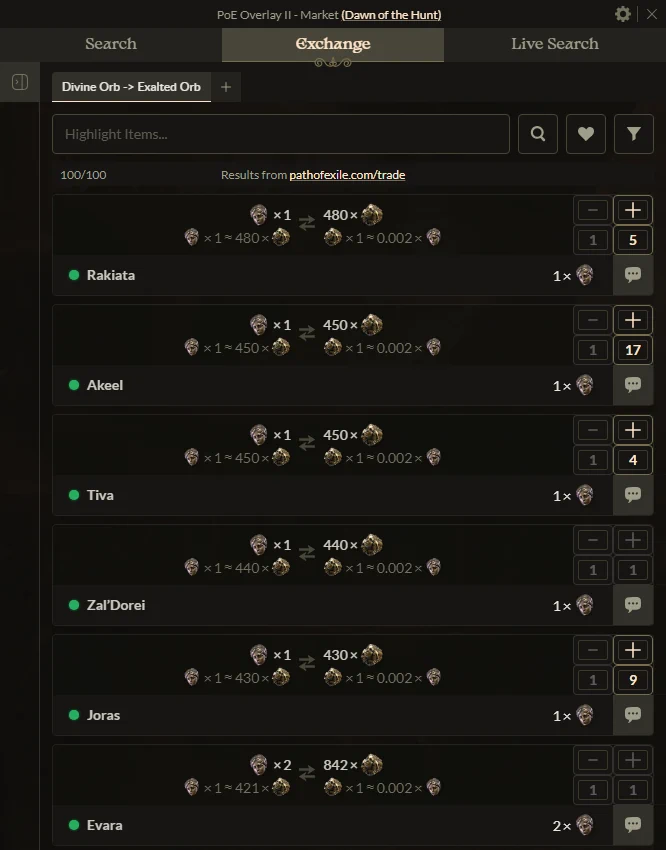
Task: Increase quantity with plus on Rakiata's offer
Action: tap(632, 210)
